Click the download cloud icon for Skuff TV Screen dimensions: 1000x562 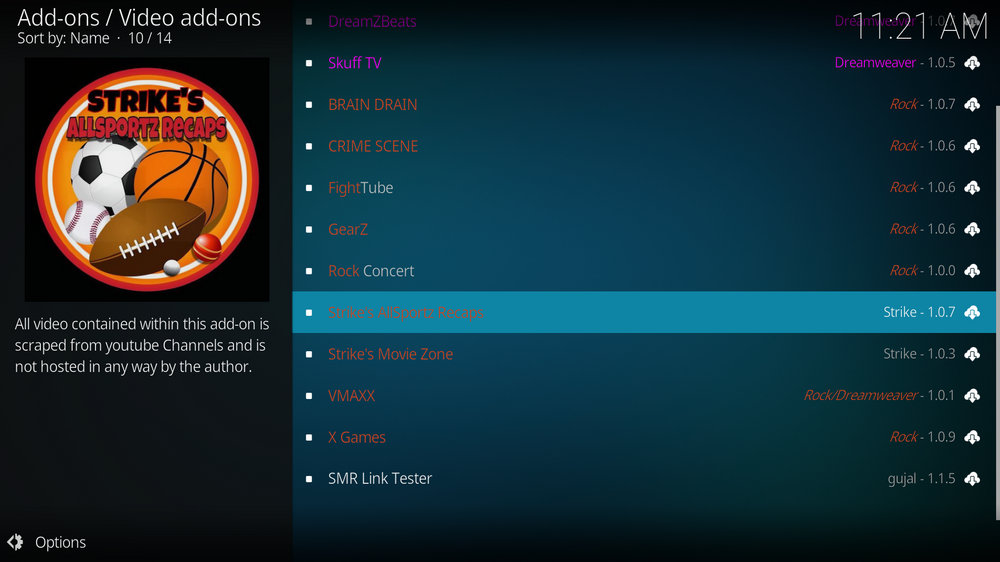pyautogui.click(x=972, y=63)
